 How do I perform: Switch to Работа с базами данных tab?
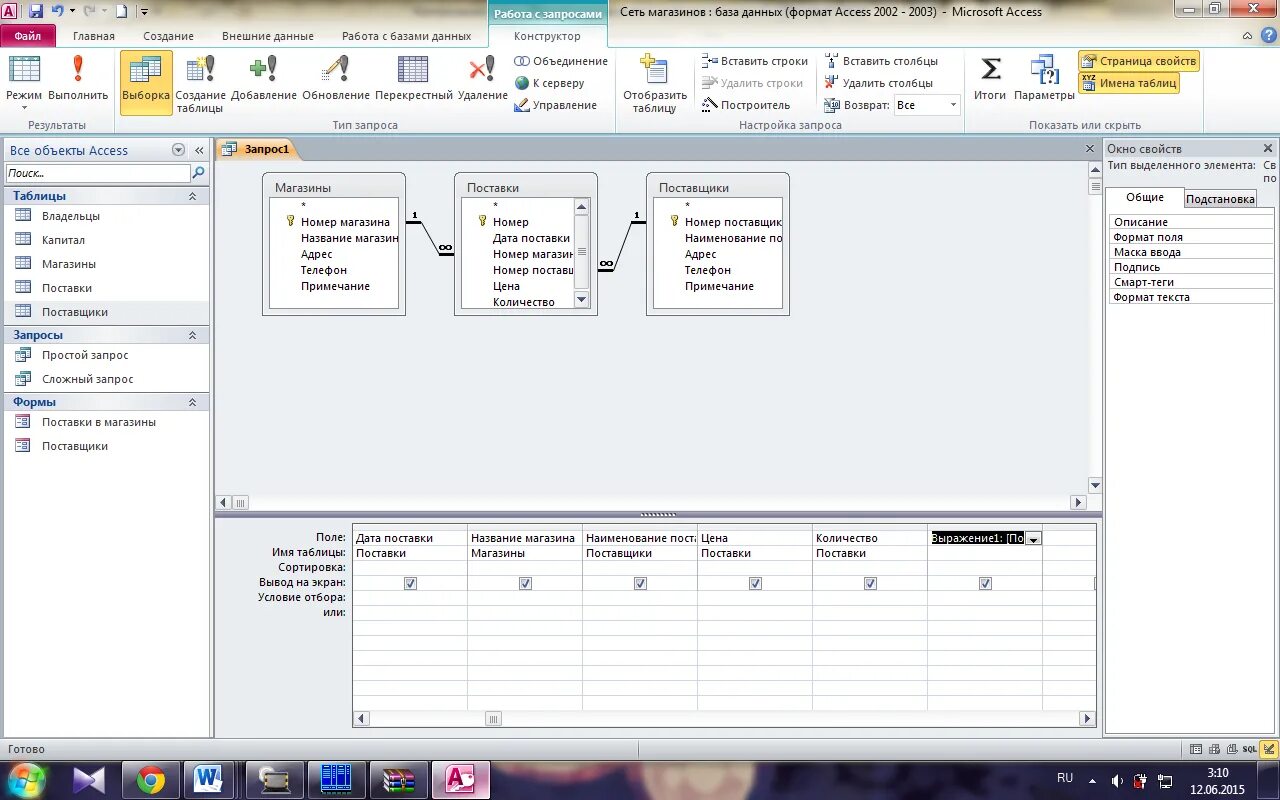(x=406, y=36)
